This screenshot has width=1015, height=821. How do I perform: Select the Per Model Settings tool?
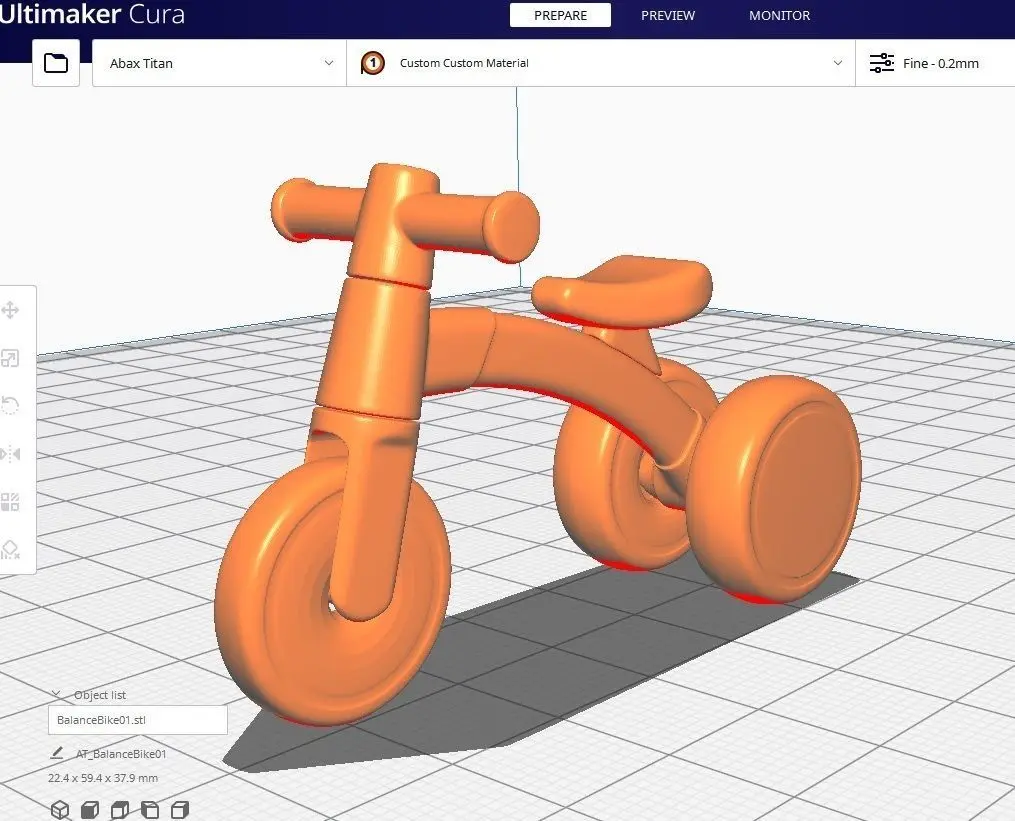[10, 502]
